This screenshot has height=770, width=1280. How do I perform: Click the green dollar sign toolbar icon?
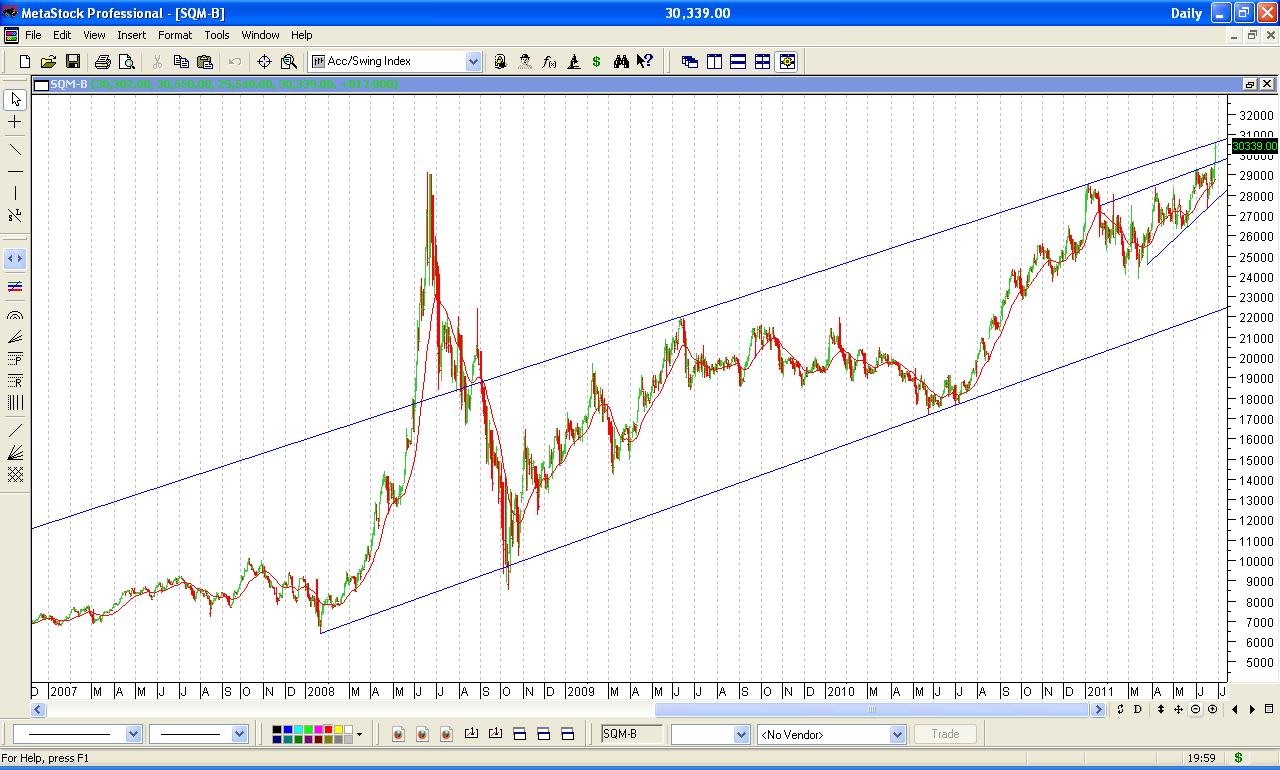click(597, 62)
